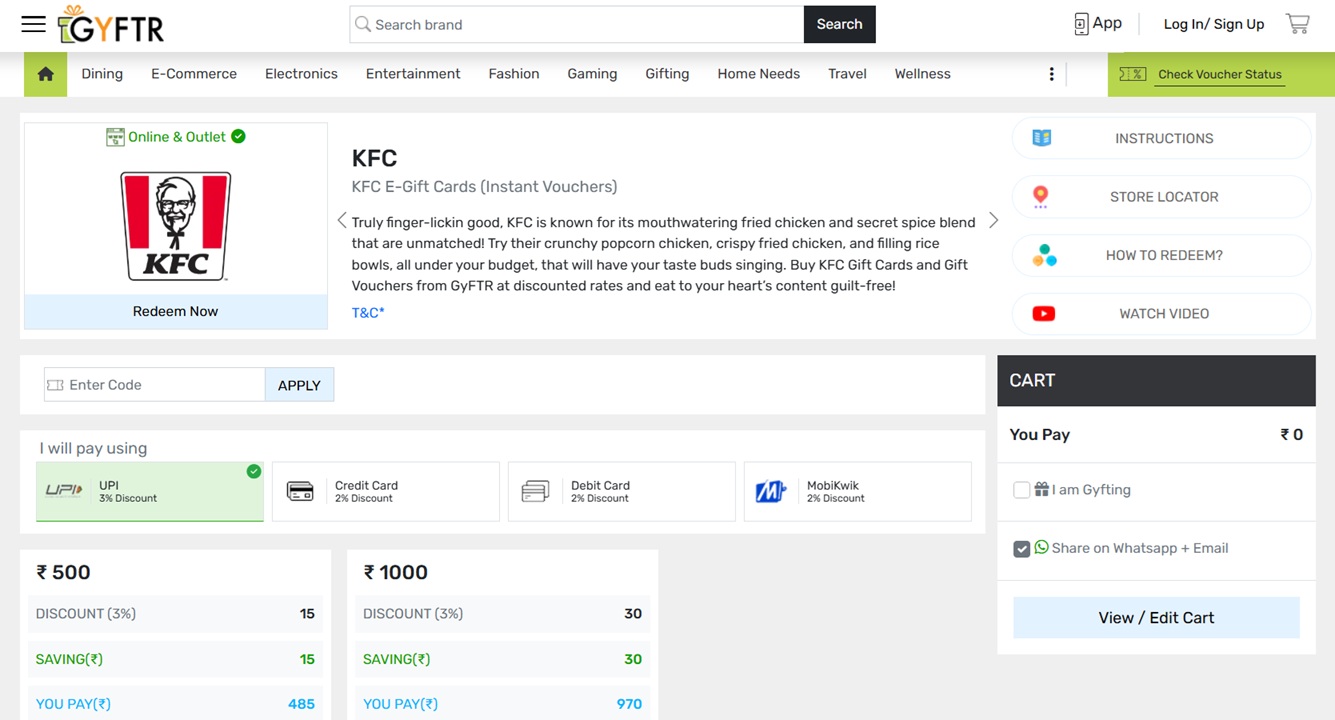Select Credit Card 2% Discount option

point(386,491)
